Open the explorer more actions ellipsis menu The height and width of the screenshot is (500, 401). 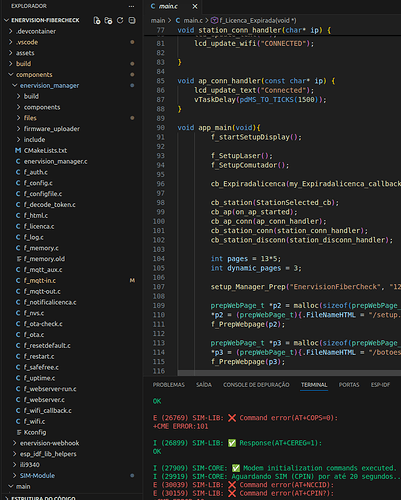[x=132, y=6]
